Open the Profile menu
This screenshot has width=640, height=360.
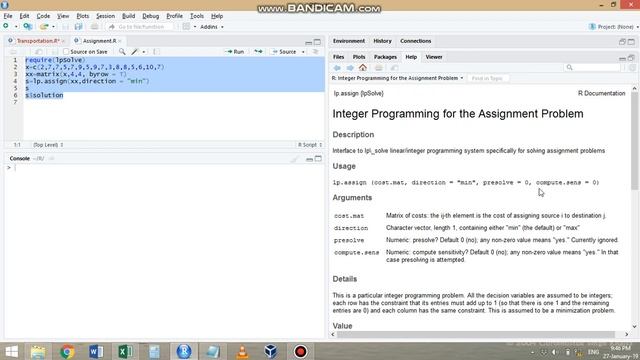pos(174,16)
